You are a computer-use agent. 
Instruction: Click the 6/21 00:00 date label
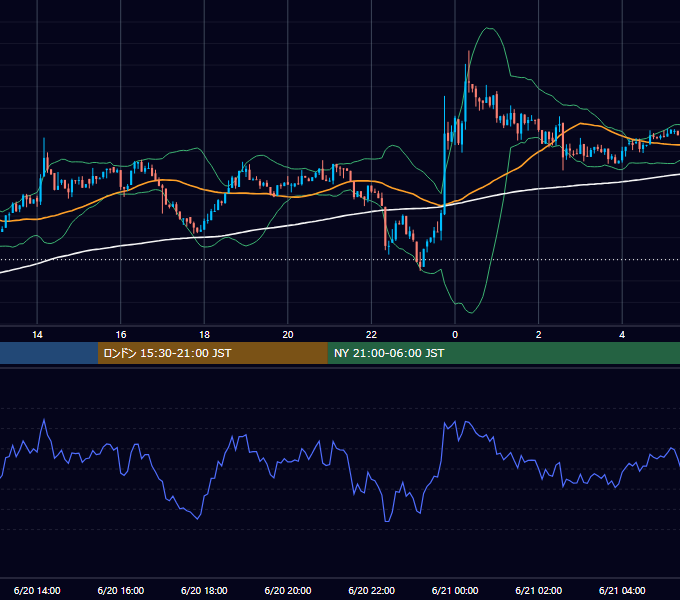click(x=455, y=590)
